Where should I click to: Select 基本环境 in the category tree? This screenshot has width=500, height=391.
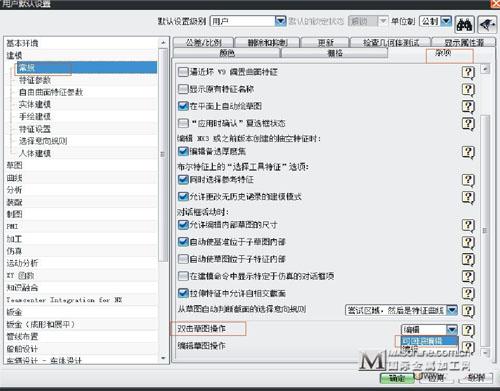(22, 43)
